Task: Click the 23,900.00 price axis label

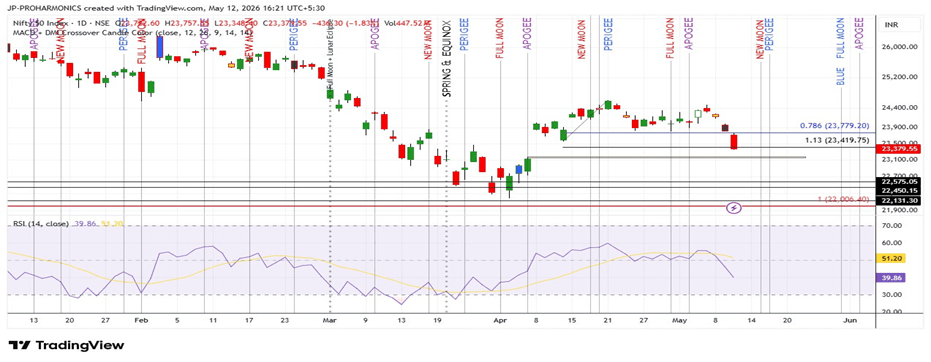Action: (x=900, y=126)
